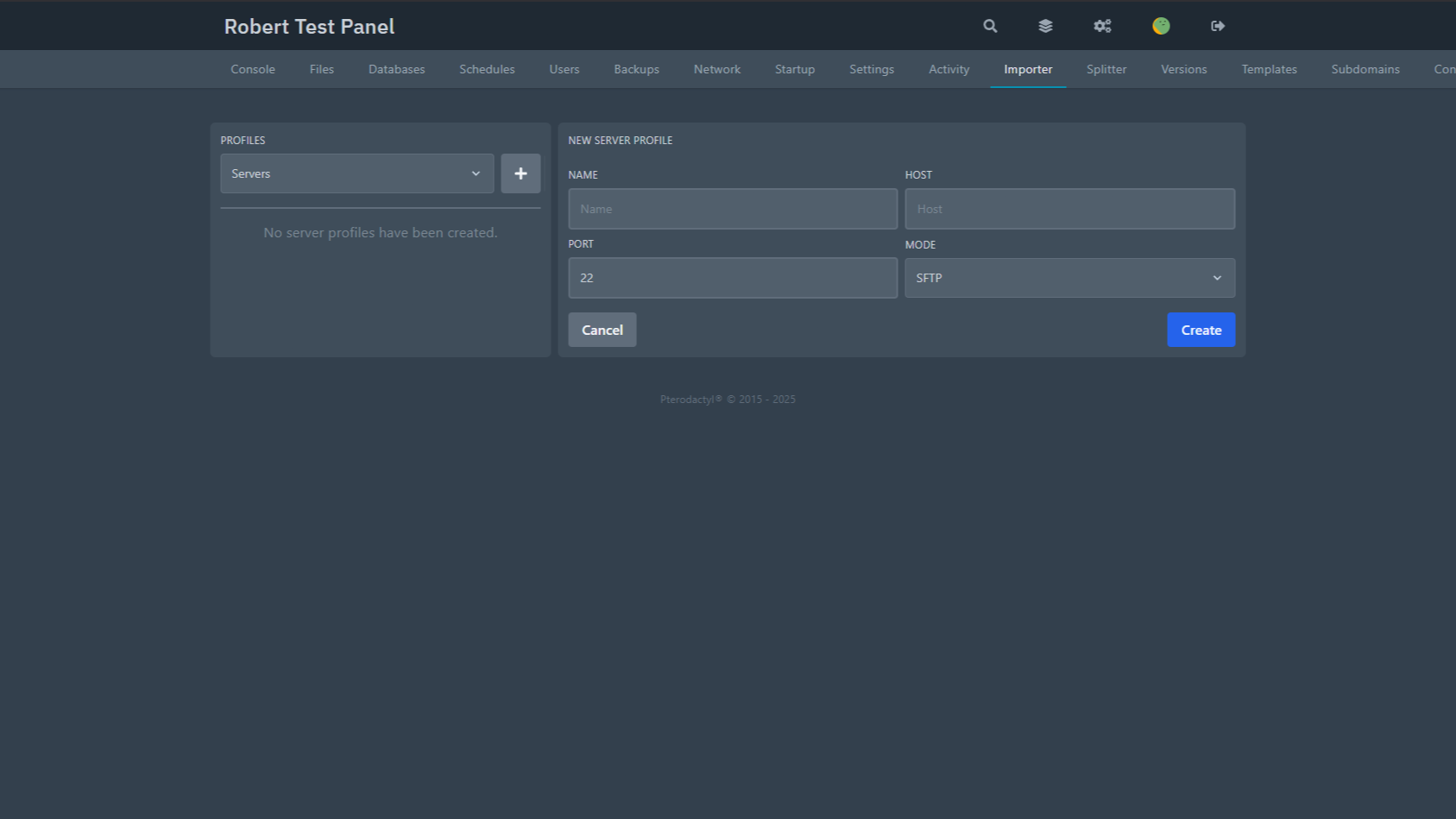Select the Backups tab

click(x=636, y=69)
